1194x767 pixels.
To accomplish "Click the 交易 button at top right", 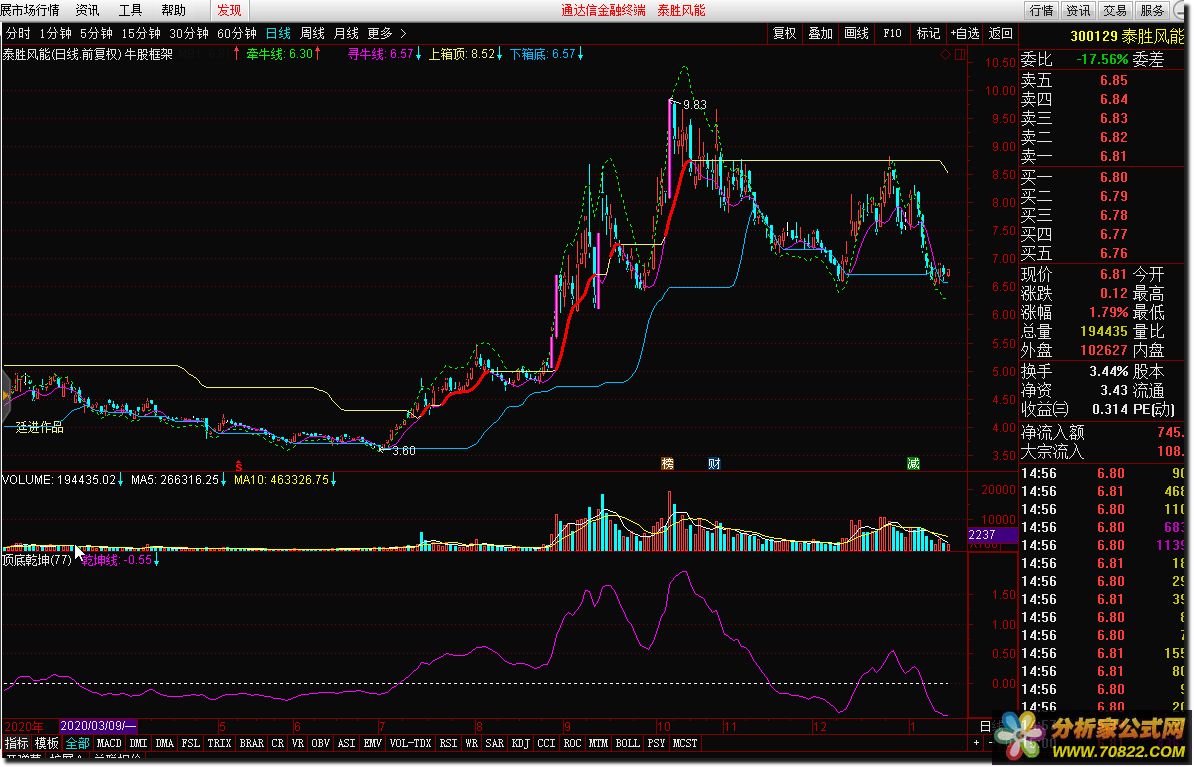I will pyautogui.click(x=1115, y=10).
